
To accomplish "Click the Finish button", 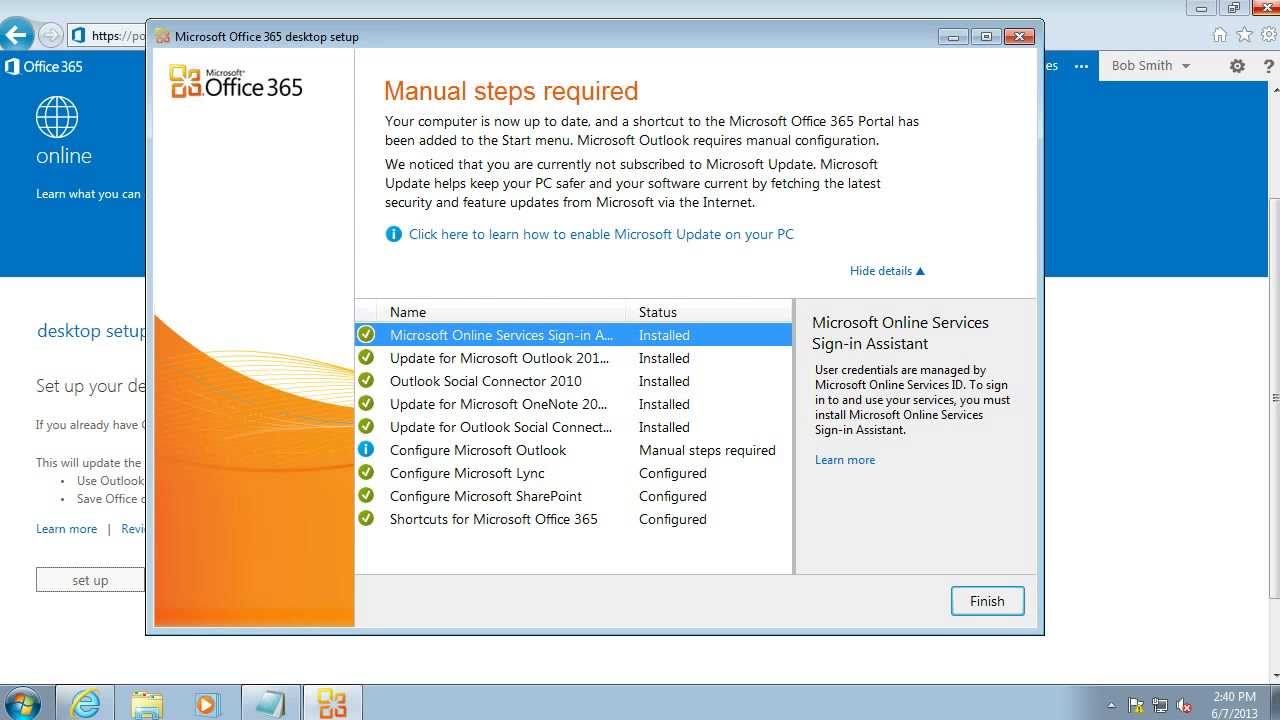I will pyautogui.click(x=987, y=601).
